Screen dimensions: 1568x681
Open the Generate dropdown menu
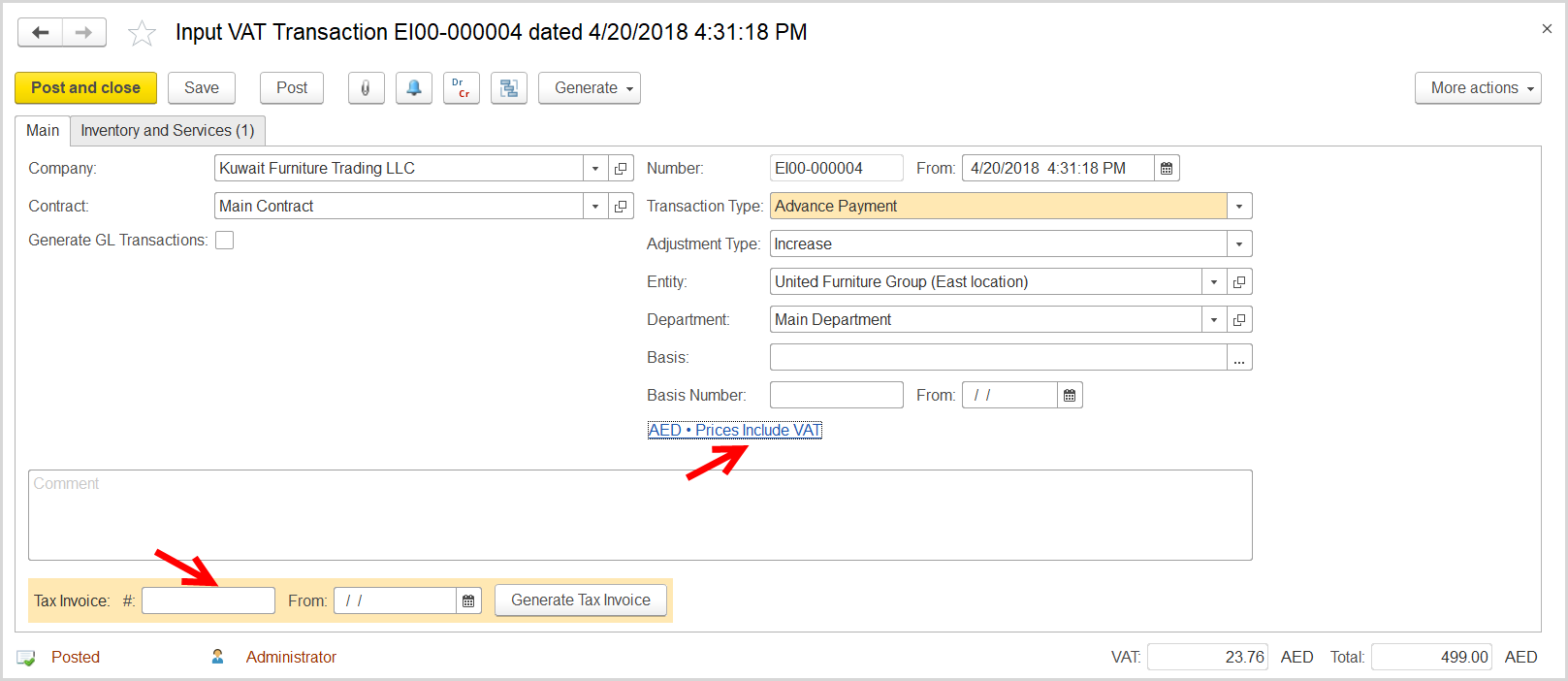point(590,87)
